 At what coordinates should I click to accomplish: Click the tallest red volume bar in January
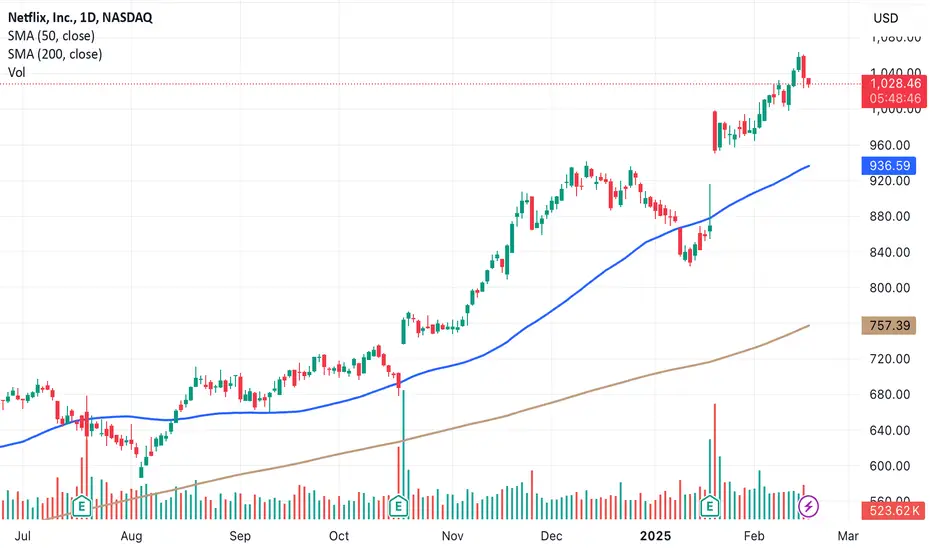coord(714,461)
